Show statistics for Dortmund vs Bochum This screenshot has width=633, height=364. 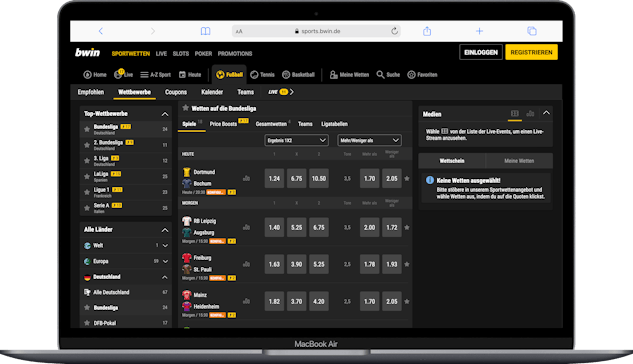tap(246, 178)
